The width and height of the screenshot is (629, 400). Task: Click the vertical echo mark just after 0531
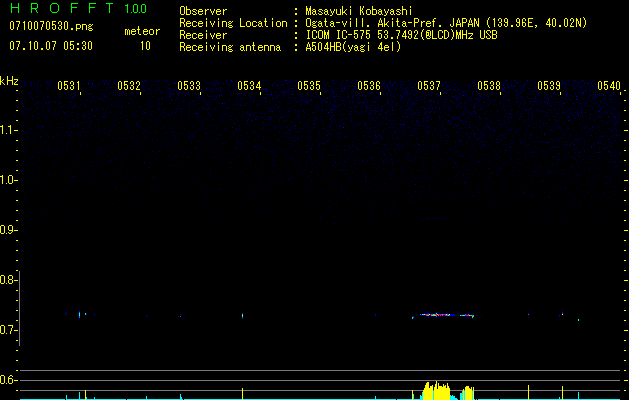[79, 314]
